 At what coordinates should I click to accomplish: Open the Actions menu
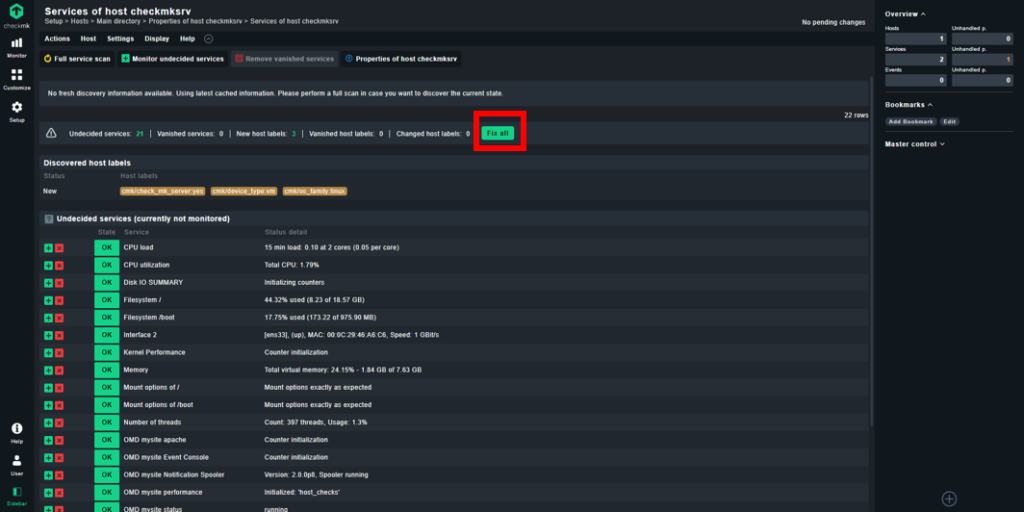[x=57, y=39]
